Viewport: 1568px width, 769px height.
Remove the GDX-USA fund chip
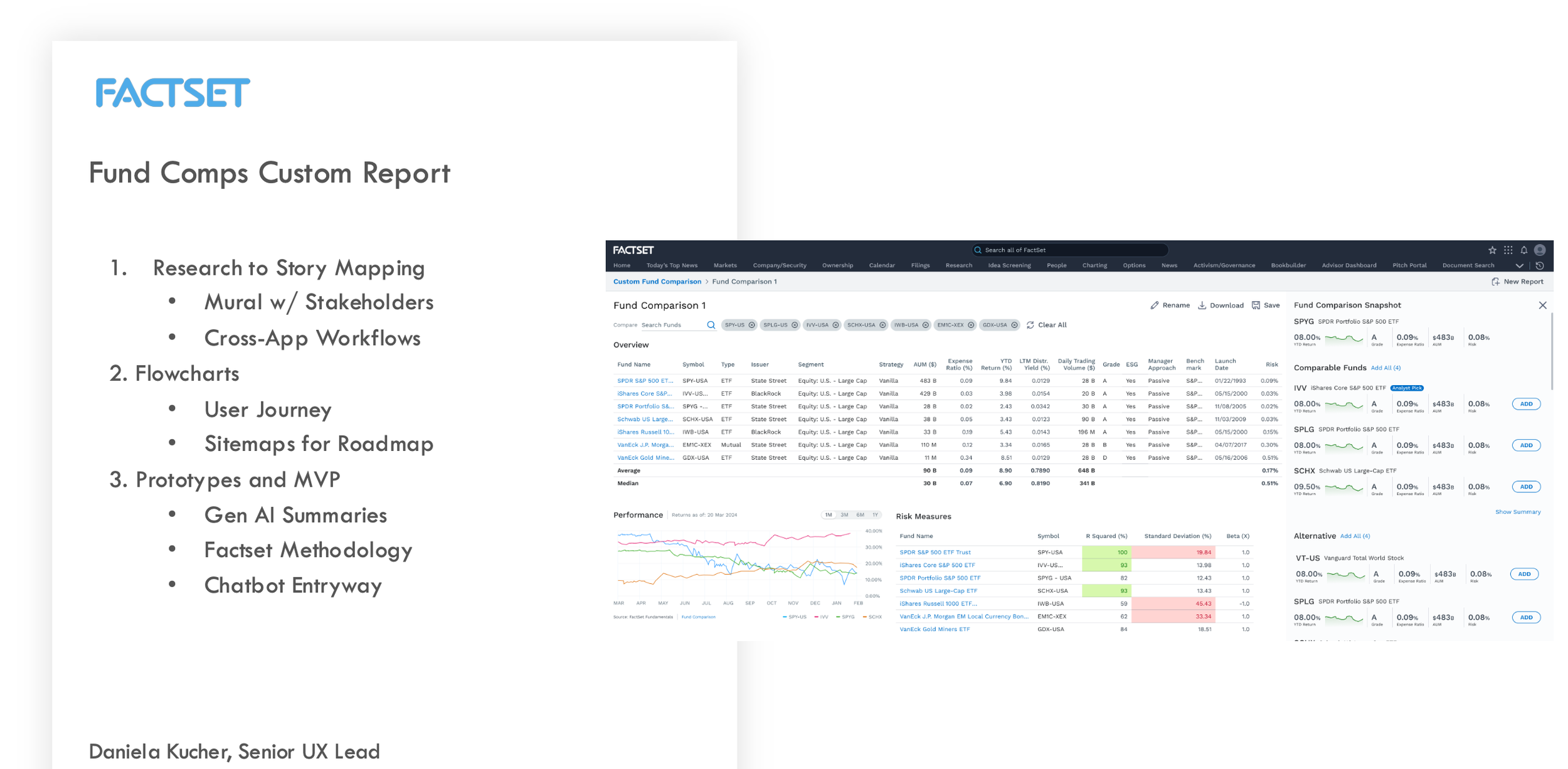[1014, 325]
